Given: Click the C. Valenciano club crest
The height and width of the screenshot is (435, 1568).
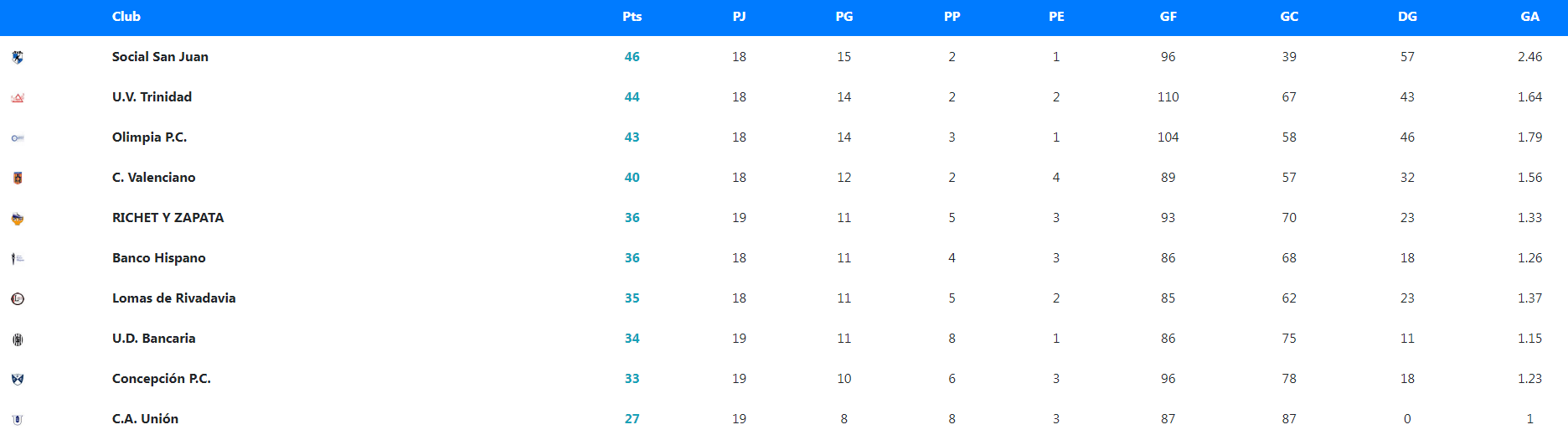Looking at the screenshot, I should tap(18, 178).
